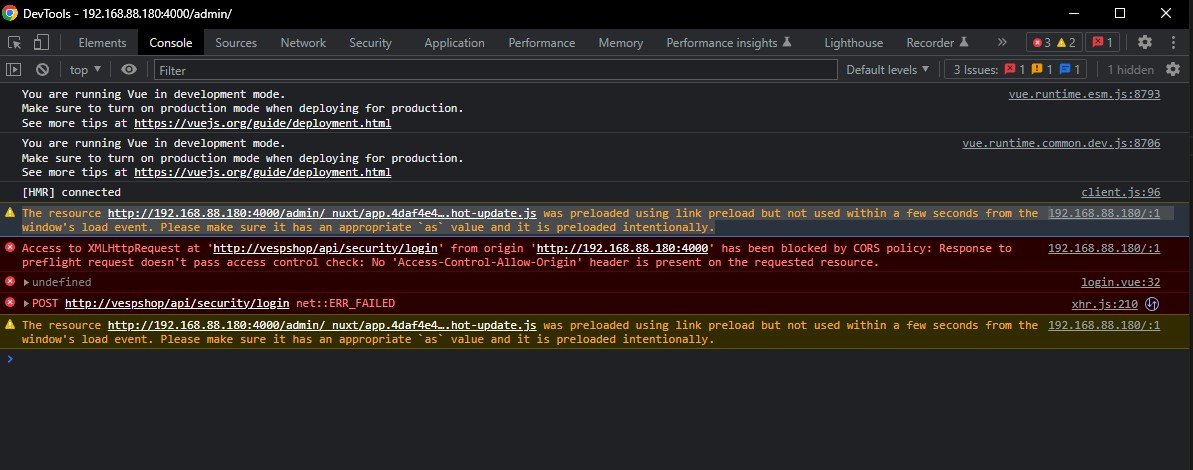Open hot-update.js link in last warning
The width and height of the screenshot is (1193, 470).
click(322, 325)
